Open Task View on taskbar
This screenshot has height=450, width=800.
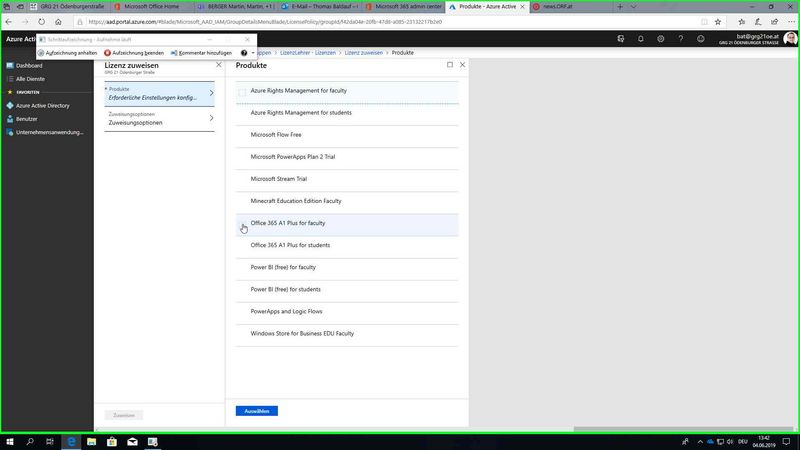tap(49, 442)
